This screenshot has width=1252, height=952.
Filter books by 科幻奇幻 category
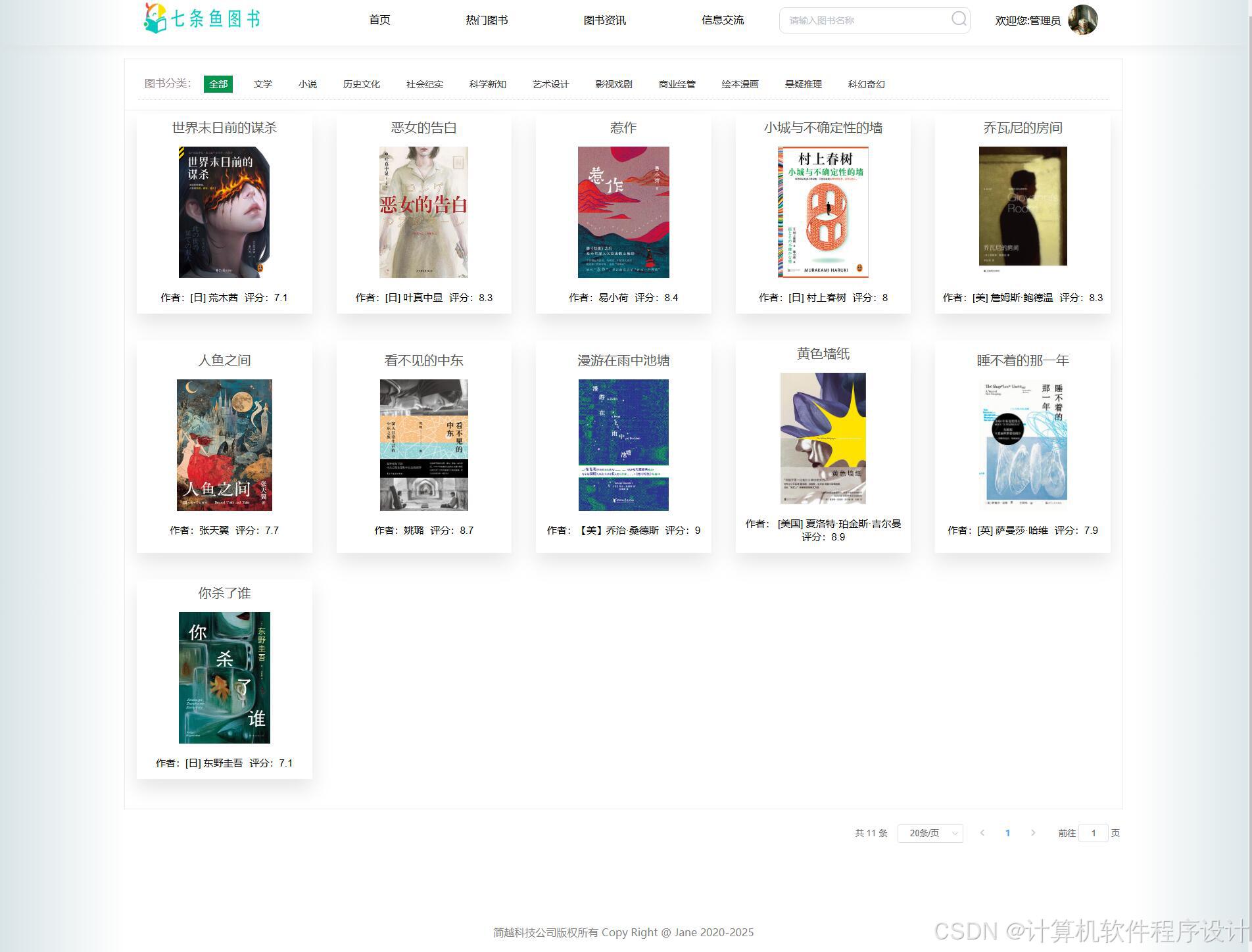coord(867,84)
